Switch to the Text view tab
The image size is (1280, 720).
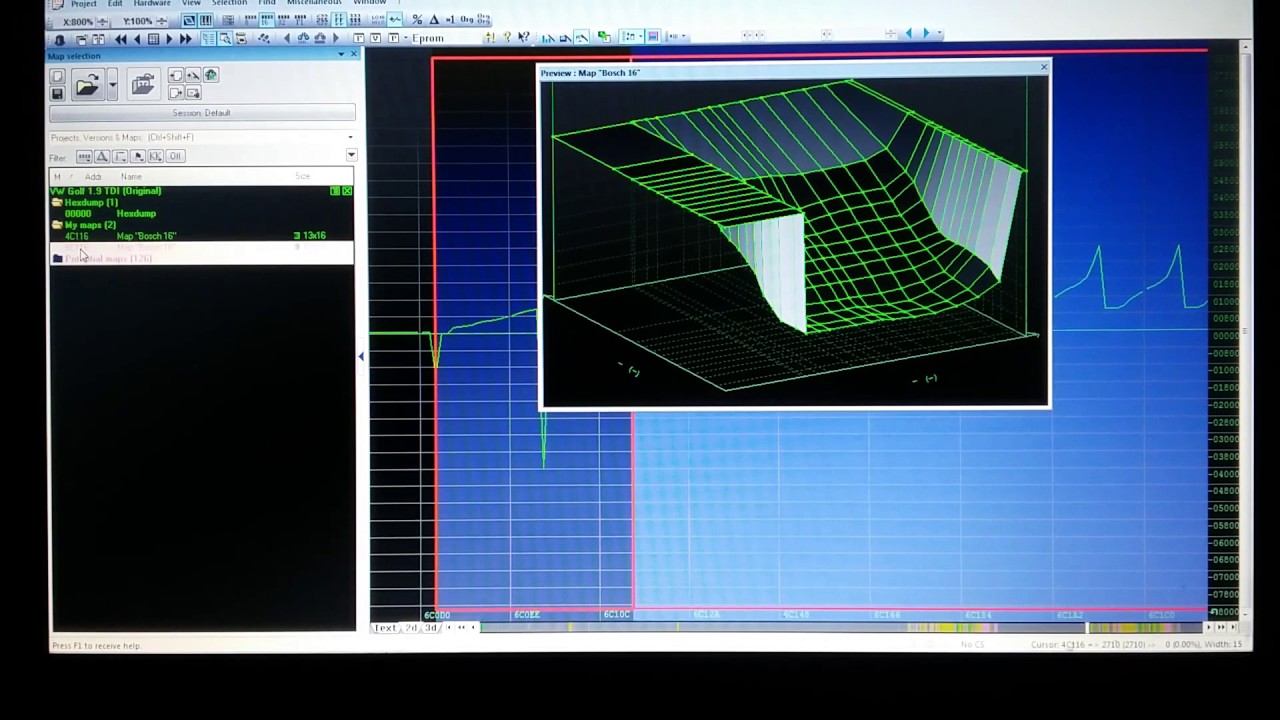coord(385,628)
